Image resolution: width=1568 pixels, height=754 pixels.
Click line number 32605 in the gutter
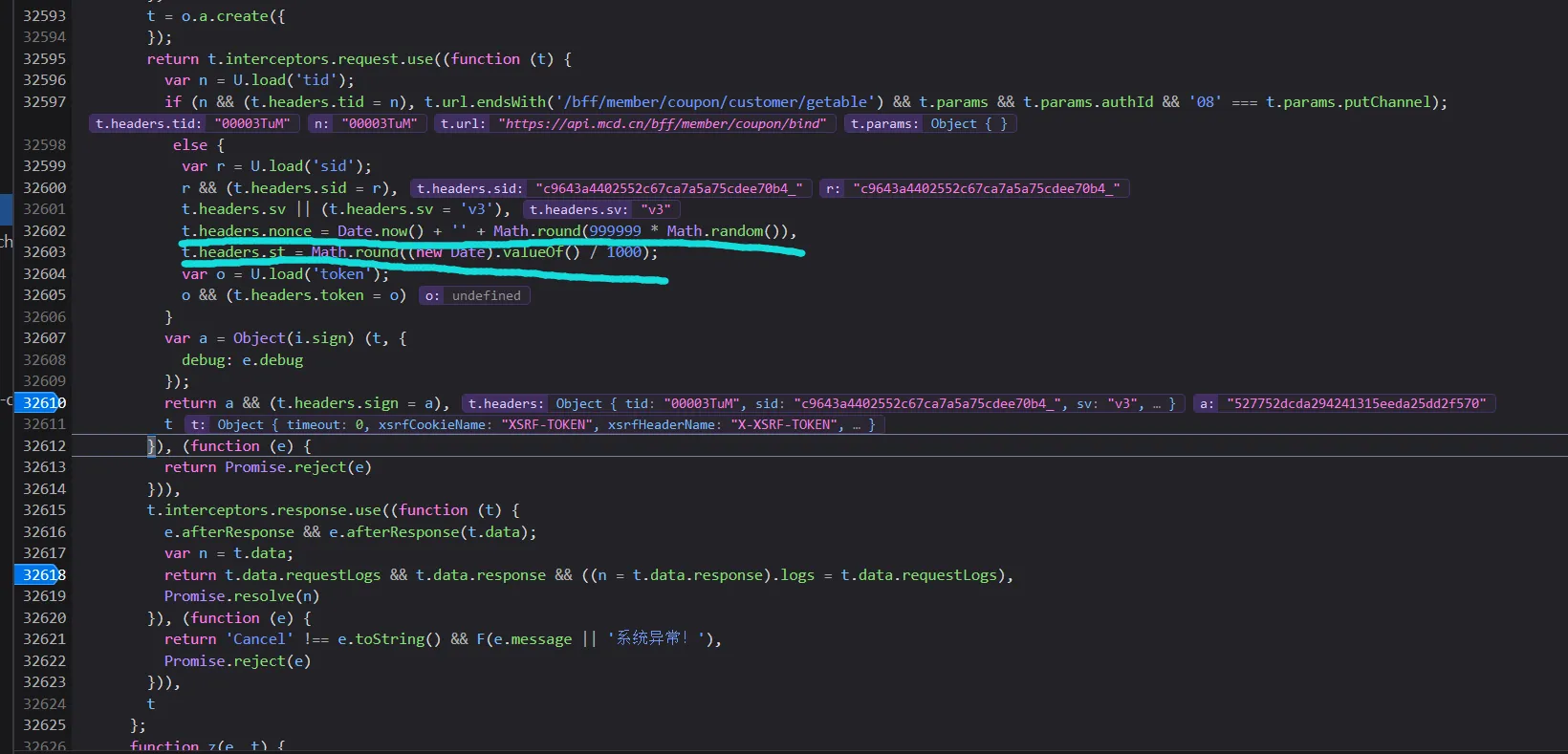coord(44,295)
